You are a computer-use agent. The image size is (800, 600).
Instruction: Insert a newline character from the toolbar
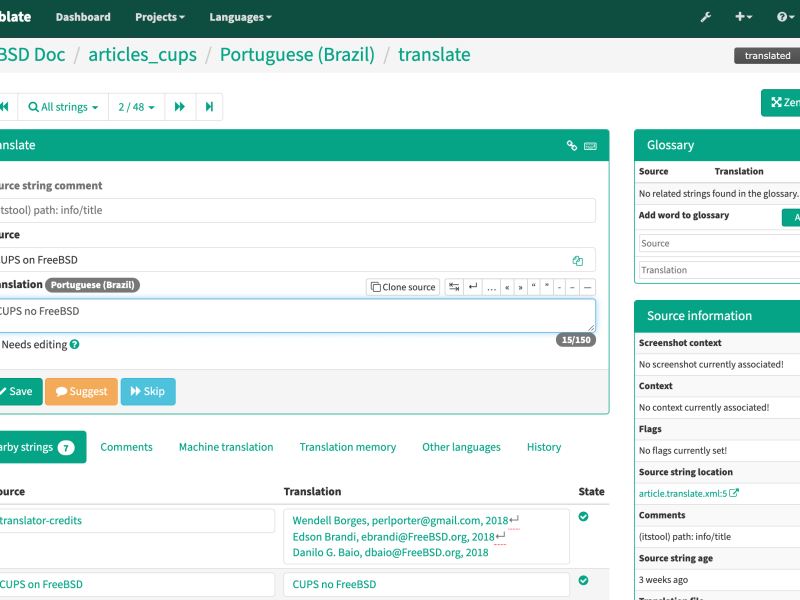[x=473, y=287]
